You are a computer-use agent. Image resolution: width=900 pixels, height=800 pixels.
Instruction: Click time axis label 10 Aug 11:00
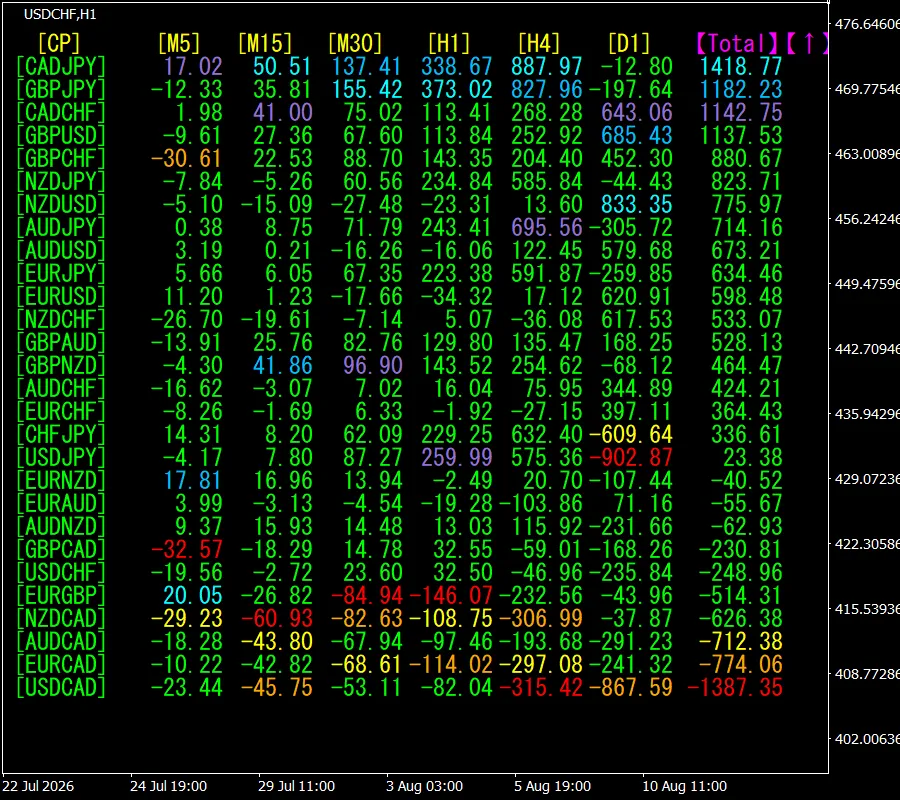(684, 786)
